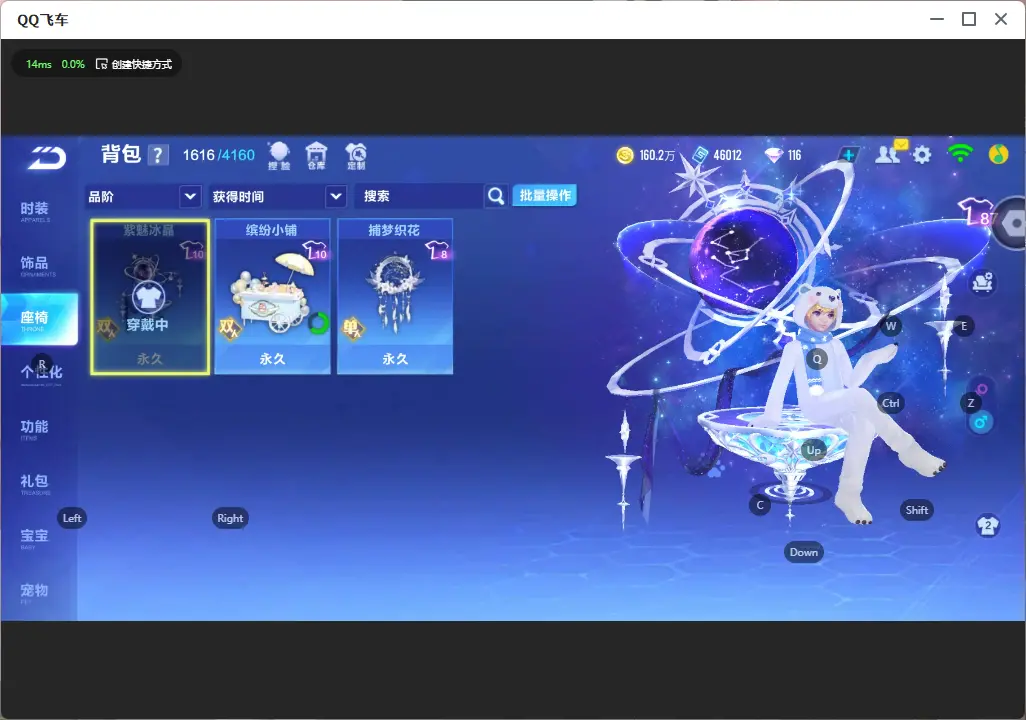Click the Shift key overlay button
The width and height of the screenshot is (1026, 720).
pyautogui.click(x=916, y=511)
